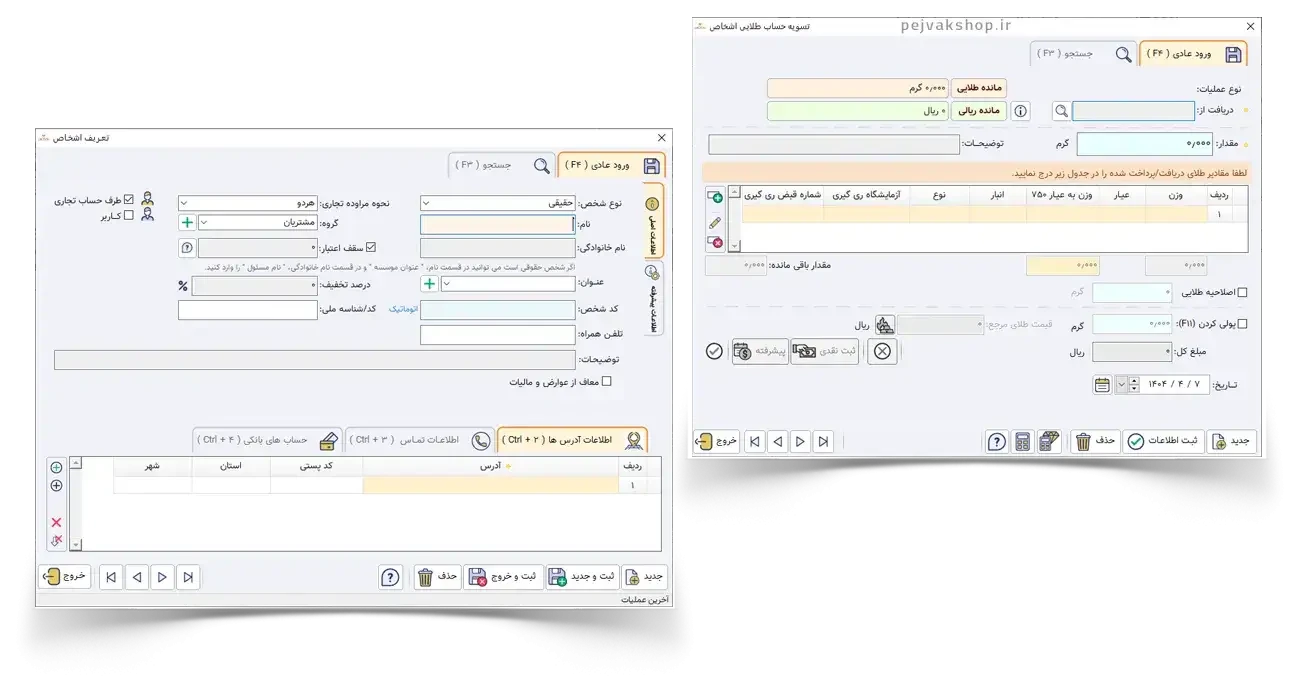This screenshot has width=1300, height=691.
Task: Click the search magnifier beside the دریافت از field
Action: pyautogui.click(x=1060, y=111)
